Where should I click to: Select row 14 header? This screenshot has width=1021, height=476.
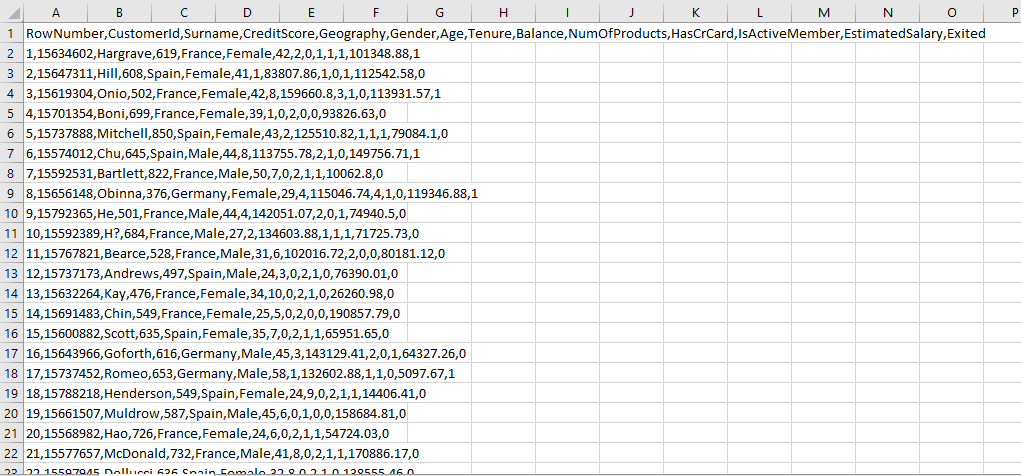(12, 293)
